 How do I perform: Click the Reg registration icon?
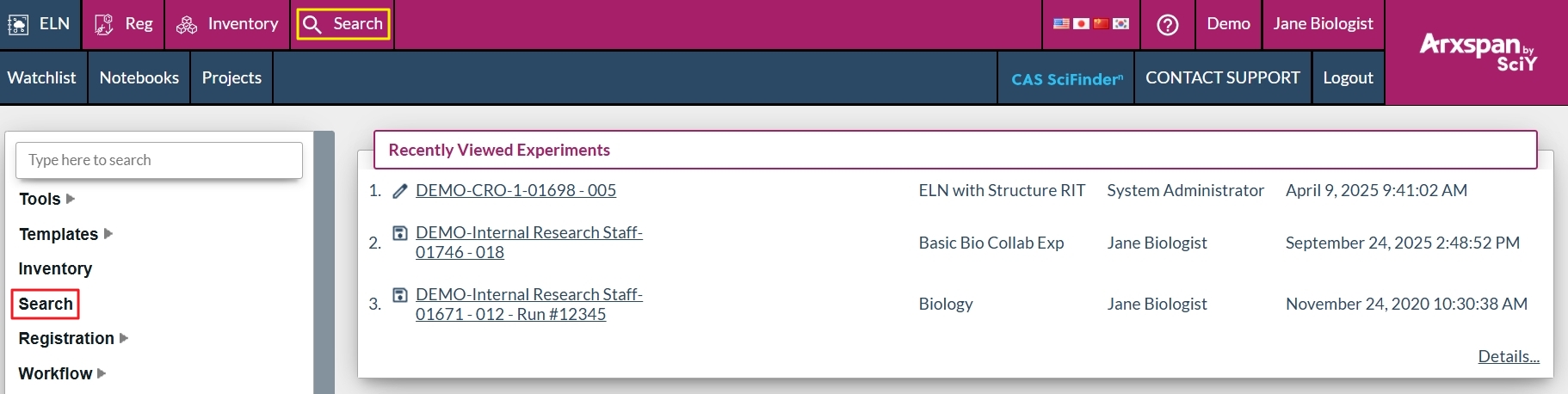click(x=104, y=24)
